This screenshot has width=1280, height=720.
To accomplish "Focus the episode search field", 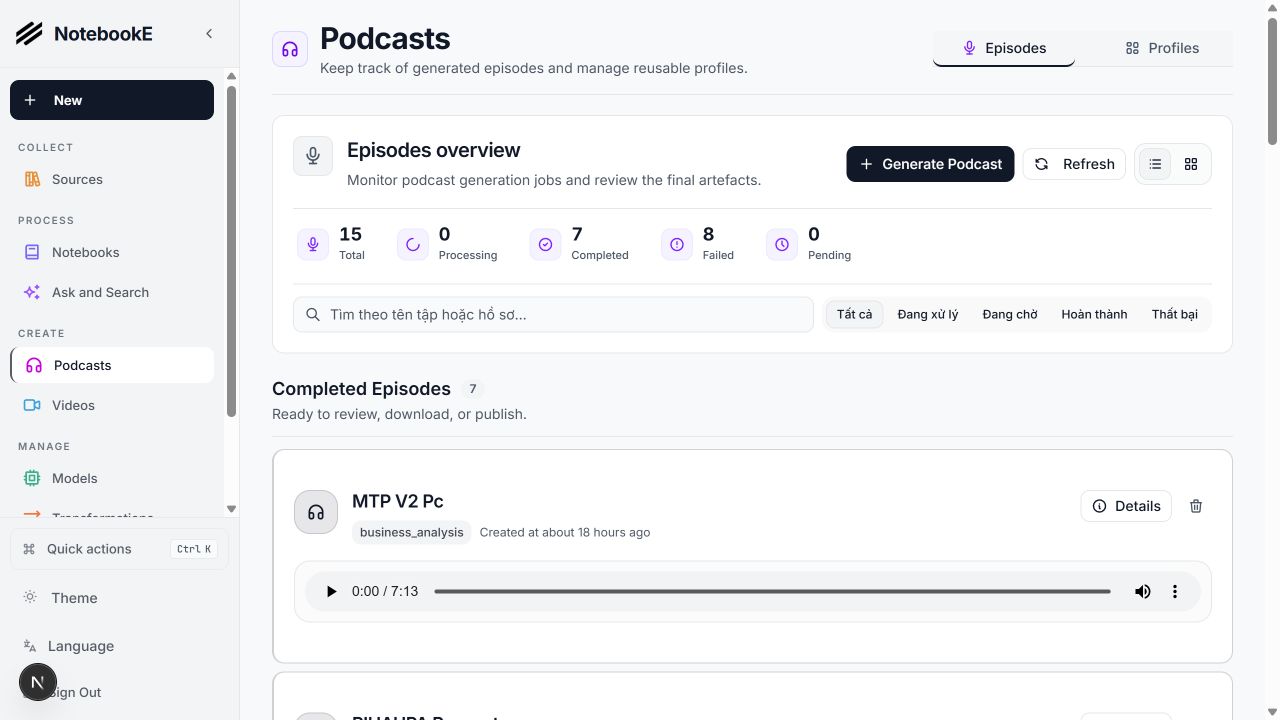I will (553, 314).
